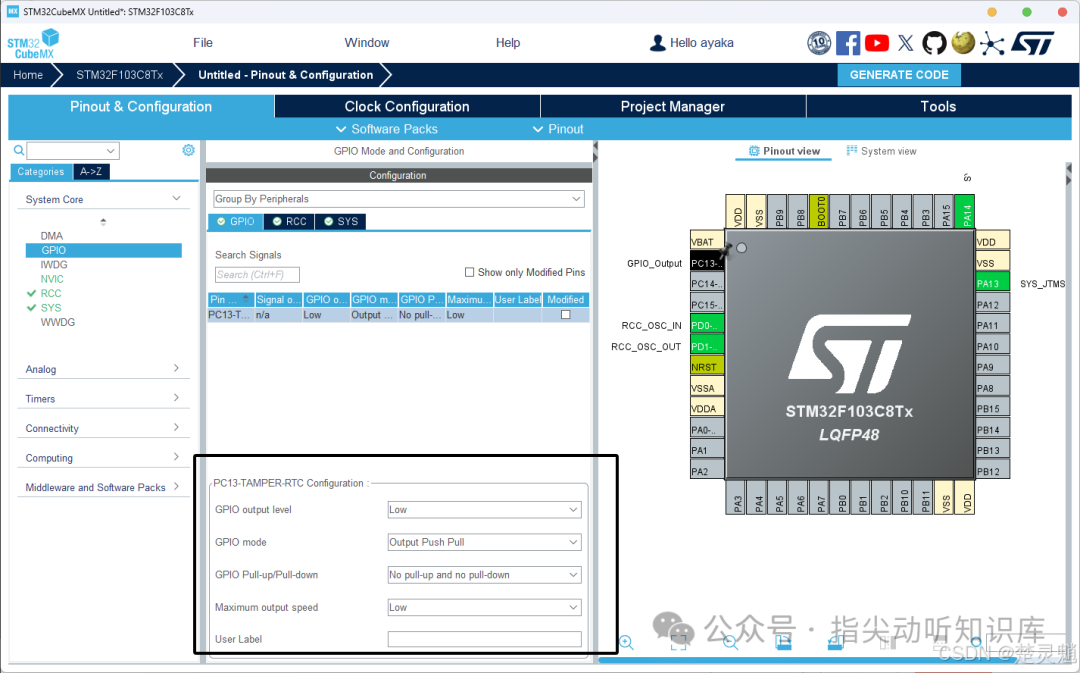
Task: Click the user profile icon beside Hello ayaka
Action: pyautogui.click(x=657, y=43)
